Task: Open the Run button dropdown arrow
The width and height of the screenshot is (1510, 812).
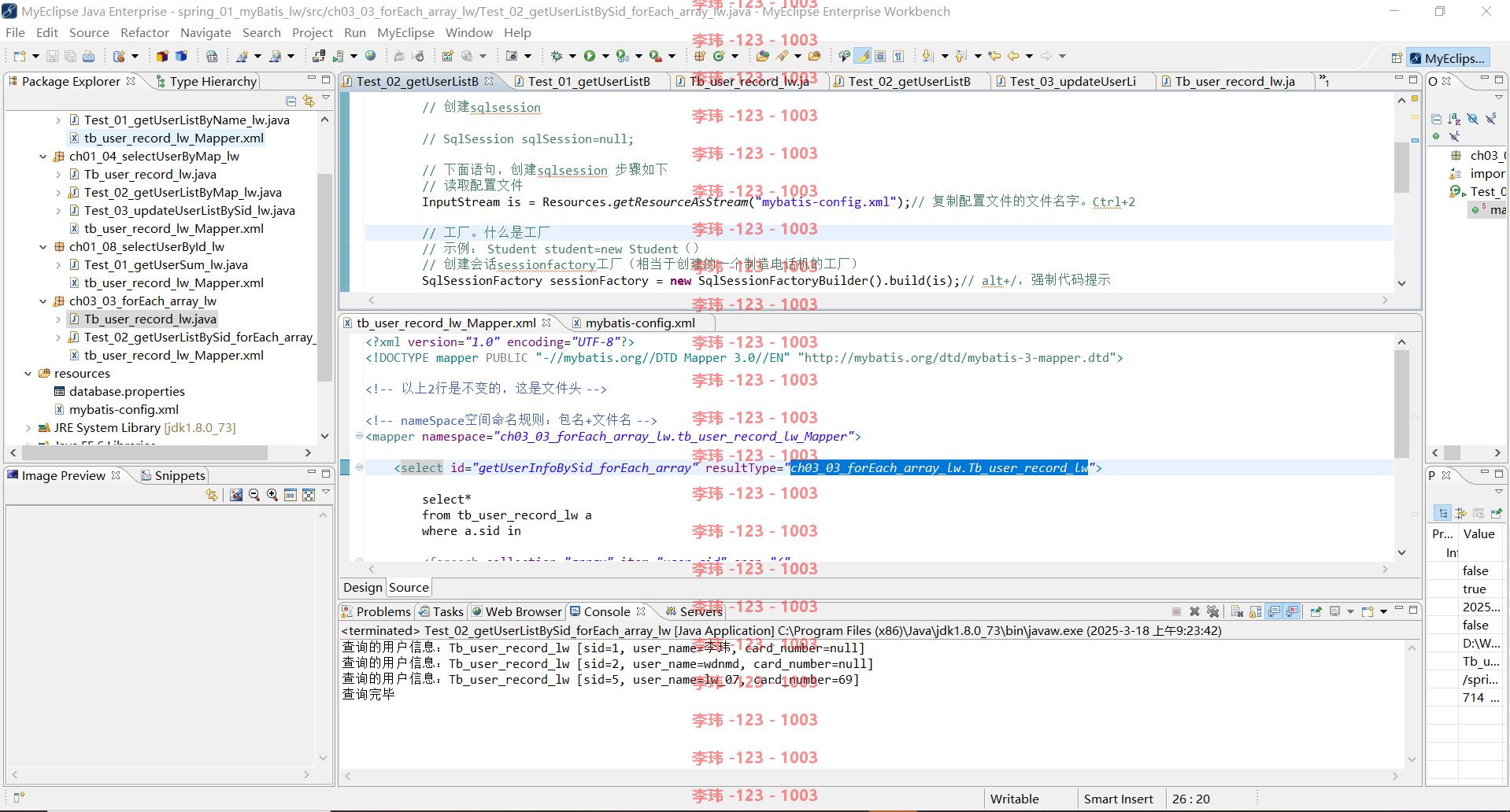Action: point(605,56)
